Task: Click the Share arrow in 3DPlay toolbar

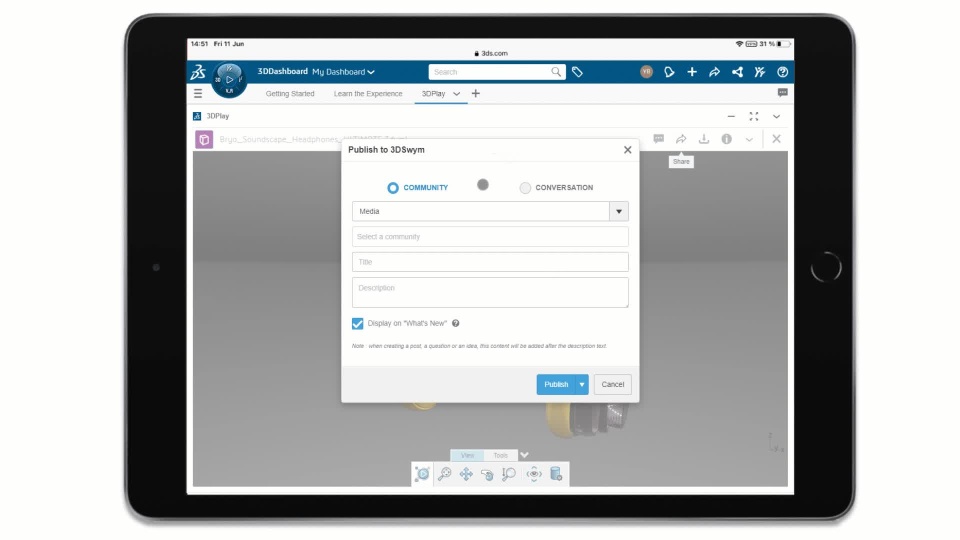Action: pos(681,139)
